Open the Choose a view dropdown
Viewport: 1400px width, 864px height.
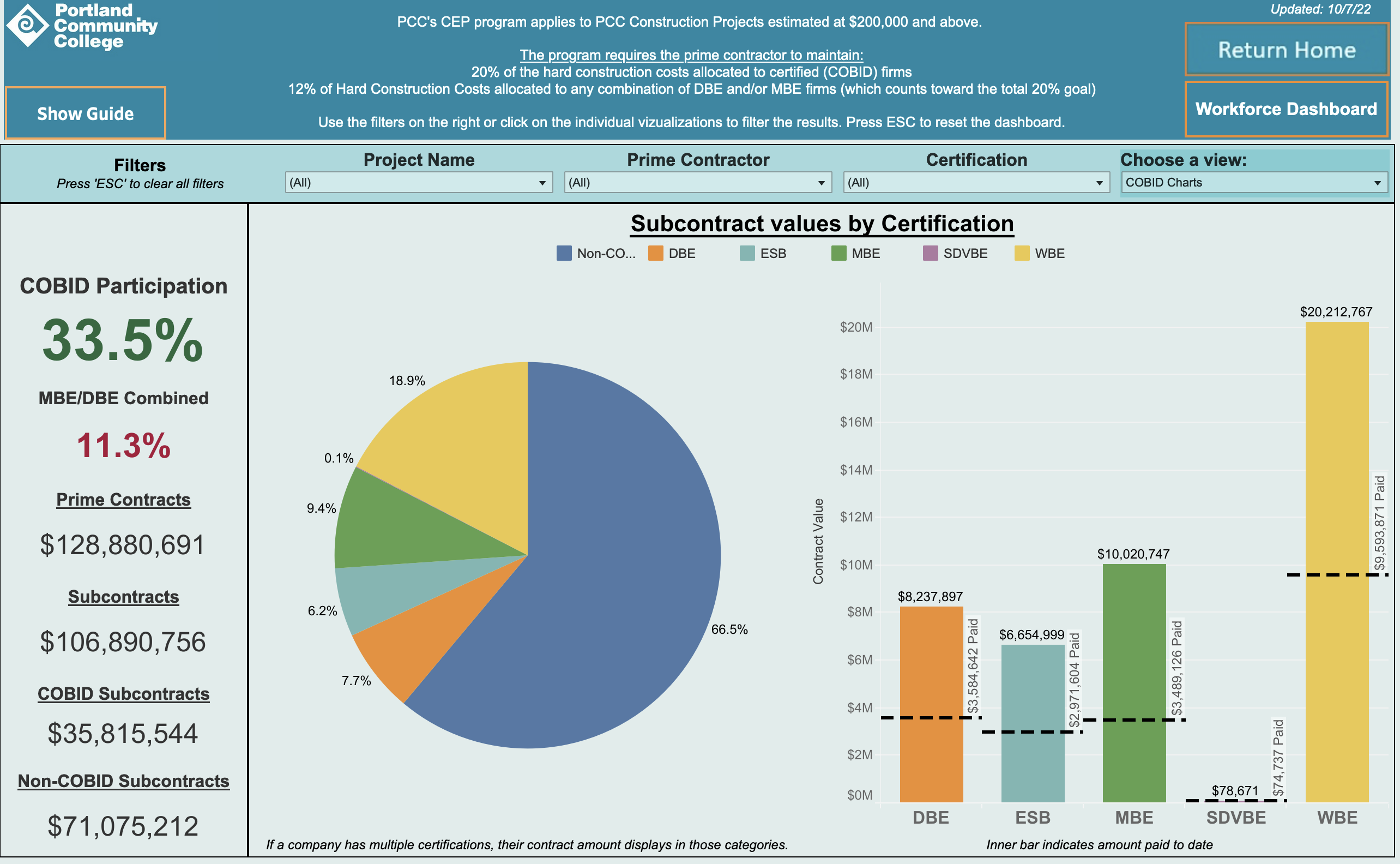coord(1254,183)
